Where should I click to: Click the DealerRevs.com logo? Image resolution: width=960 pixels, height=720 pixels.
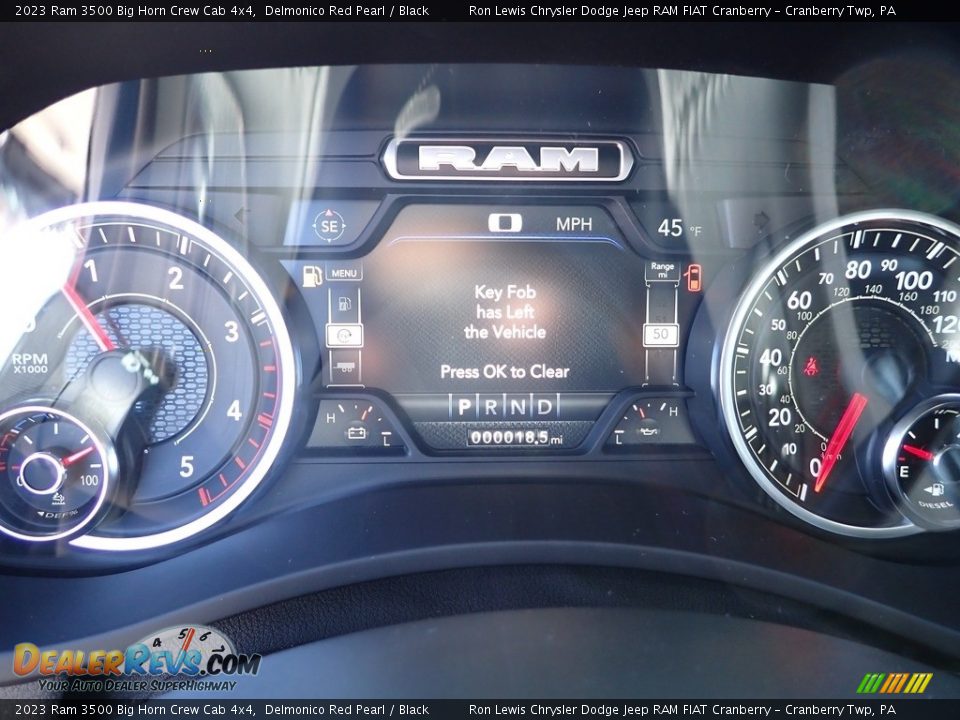point(137,661)
